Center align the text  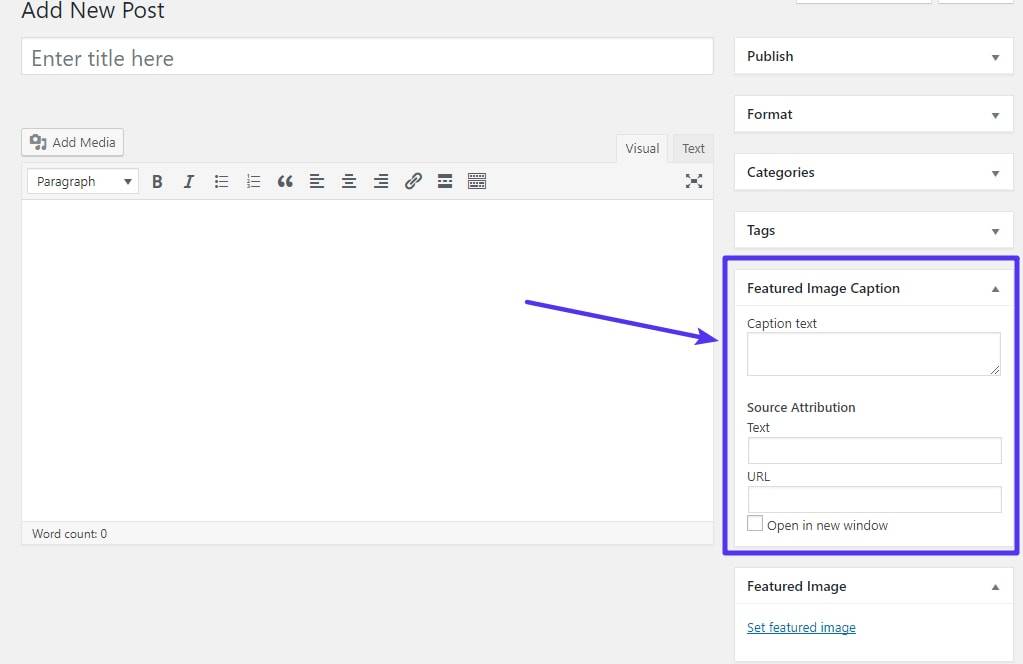pos(349,181)
